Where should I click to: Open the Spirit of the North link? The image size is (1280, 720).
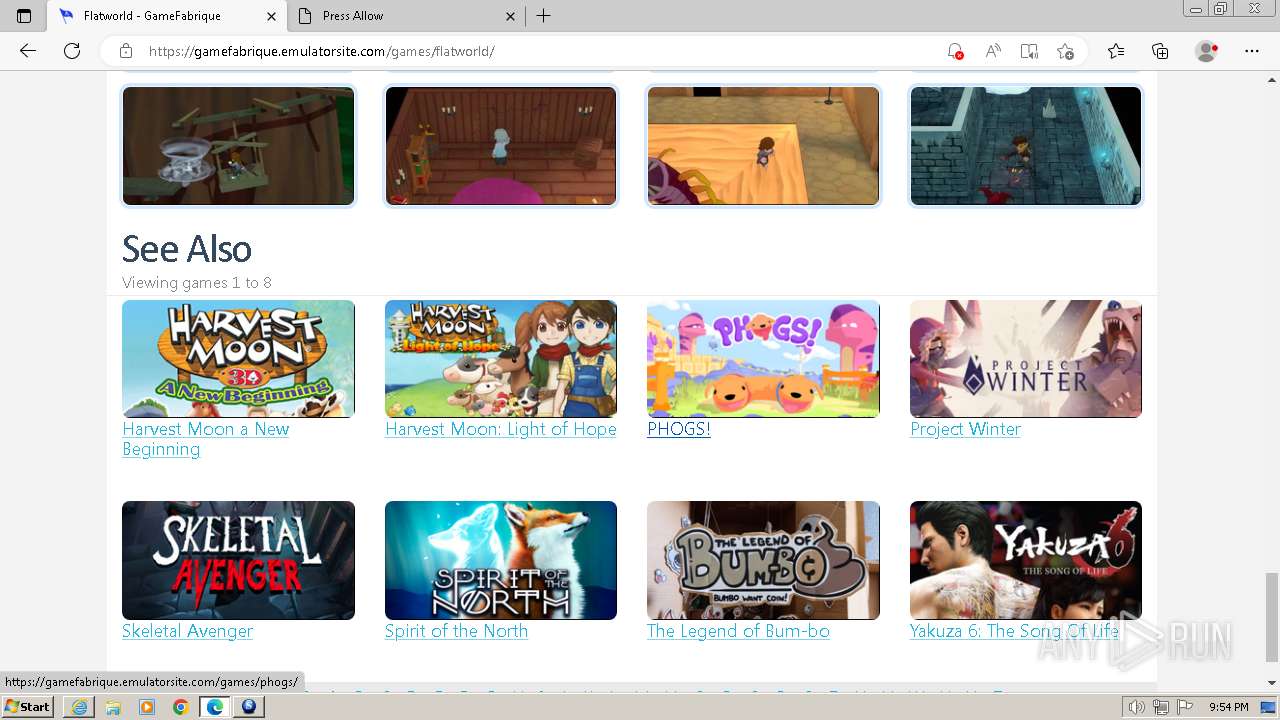coord(456,631)
